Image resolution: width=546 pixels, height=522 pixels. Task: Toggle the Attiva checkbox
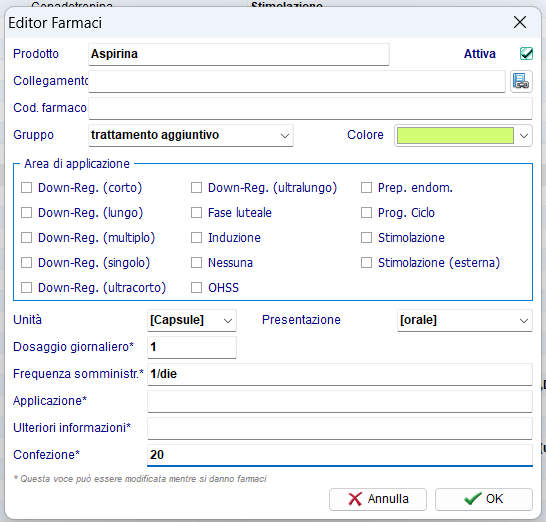(x=526, y=54)
